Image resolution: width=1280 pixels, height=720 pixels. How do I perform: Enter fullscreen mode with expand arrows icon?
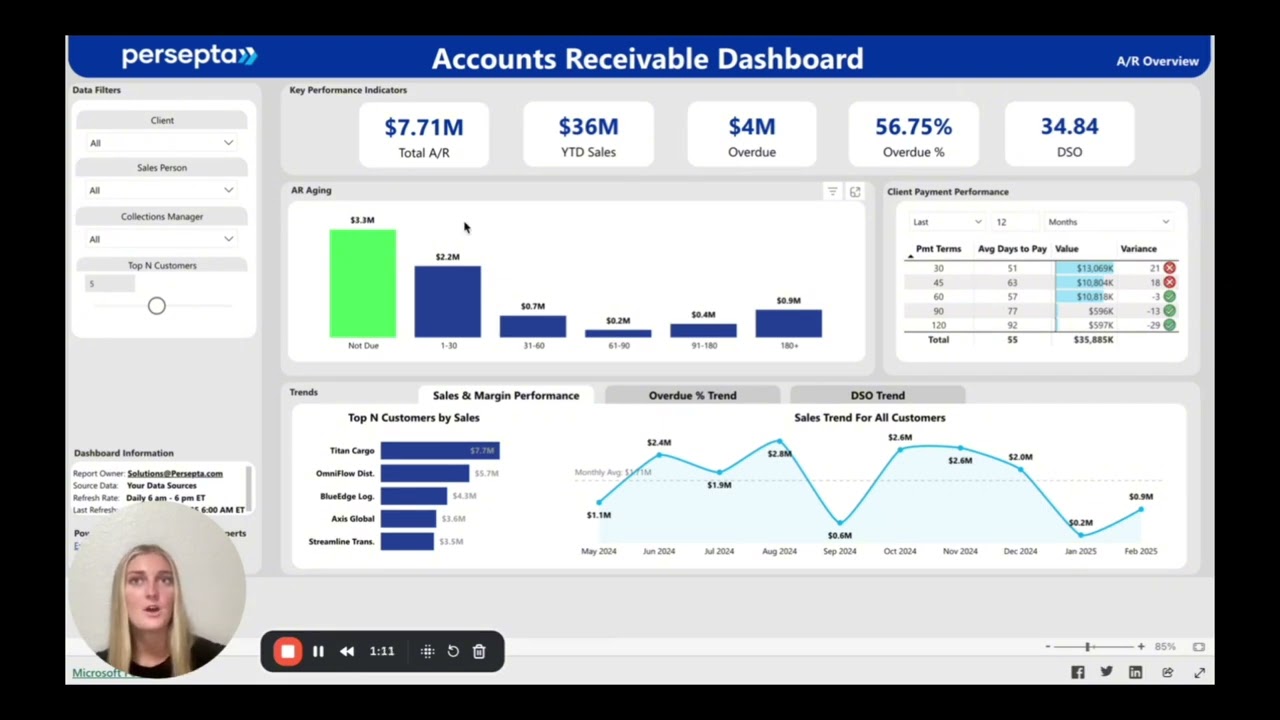tap(1199, 673)
